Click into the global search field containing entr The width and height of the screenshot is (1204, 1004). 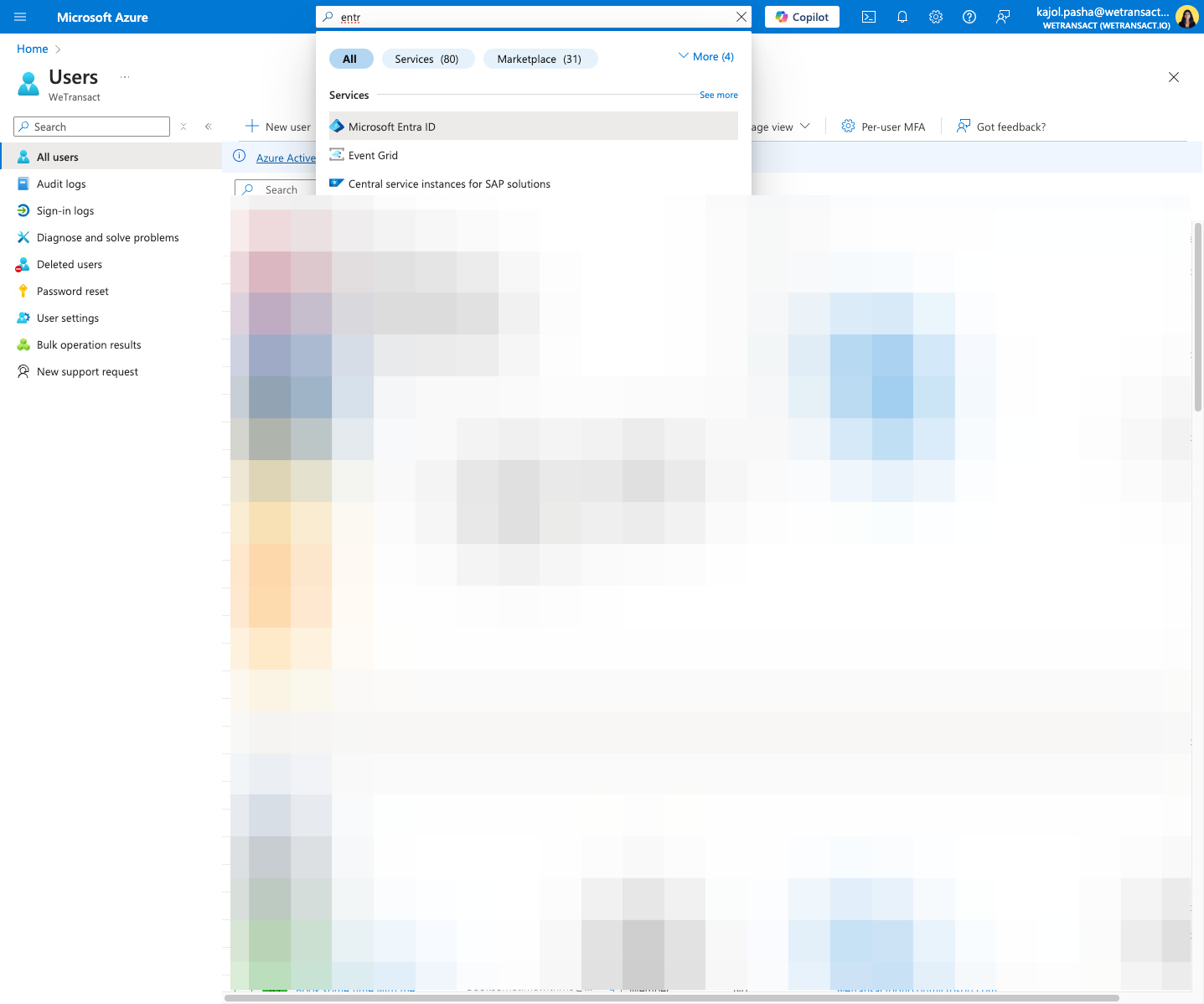534,17
